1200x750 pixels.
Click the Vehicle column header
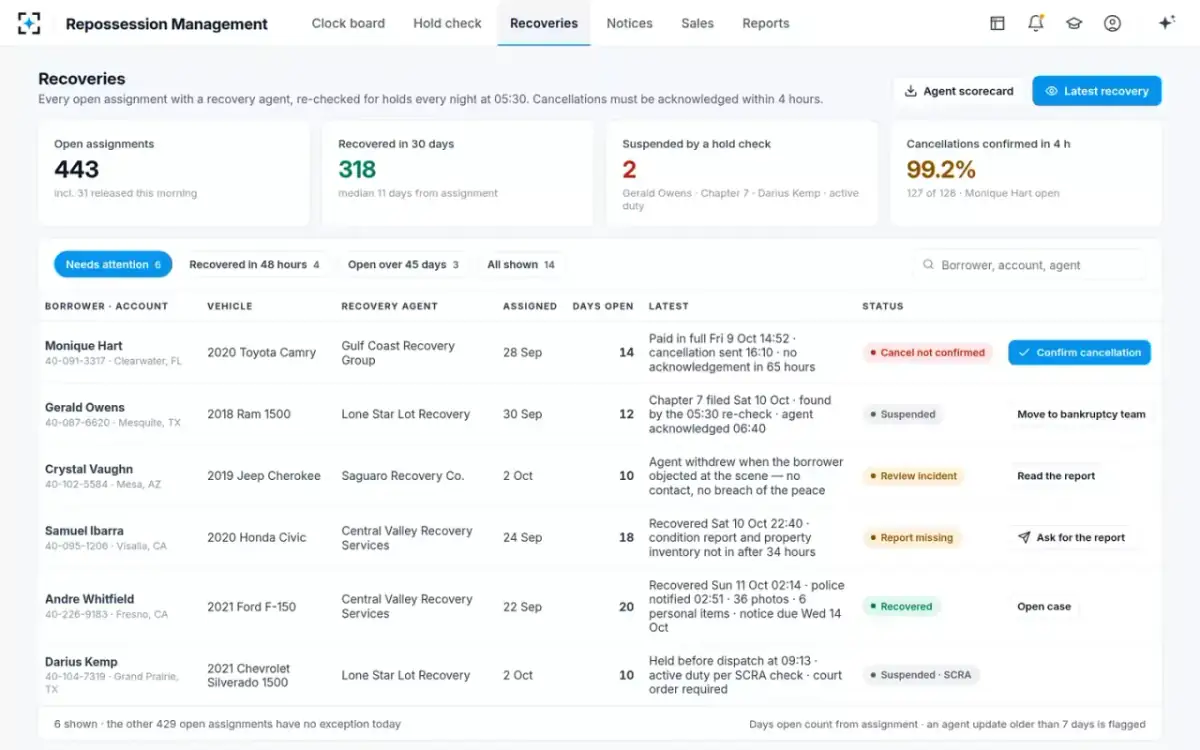click(230, 306)
